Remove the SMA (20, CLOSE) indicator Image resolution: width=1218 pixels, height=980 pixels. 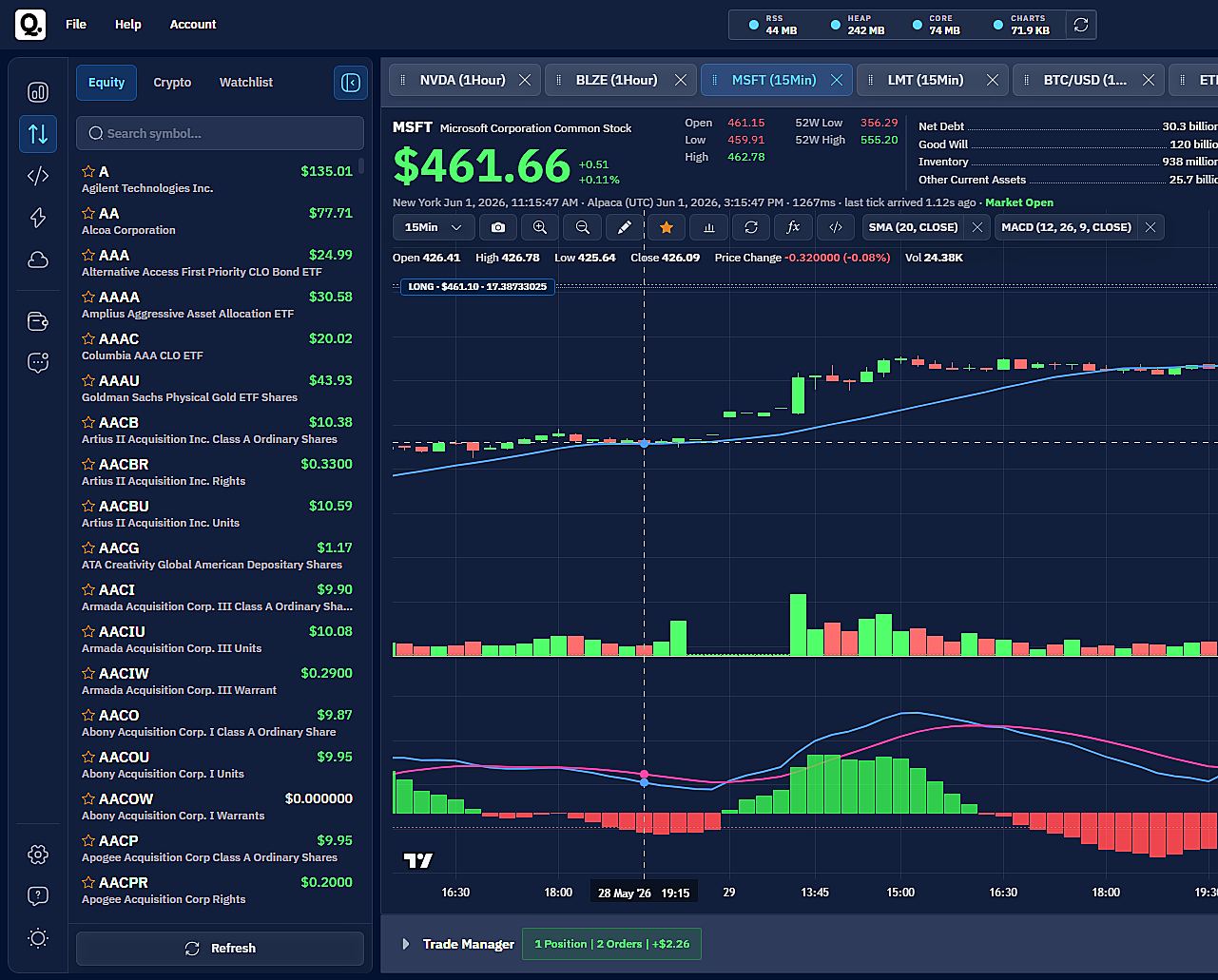tap(976, 227)
